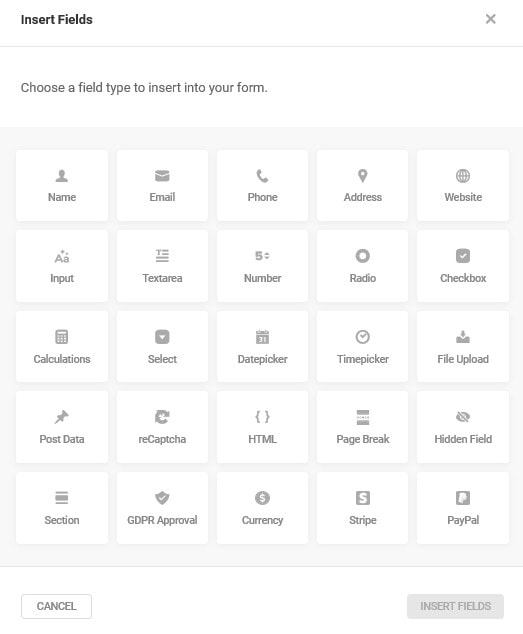Pick the Stripe payment tile
Screen dimensions: 523x634
point(362,508)
